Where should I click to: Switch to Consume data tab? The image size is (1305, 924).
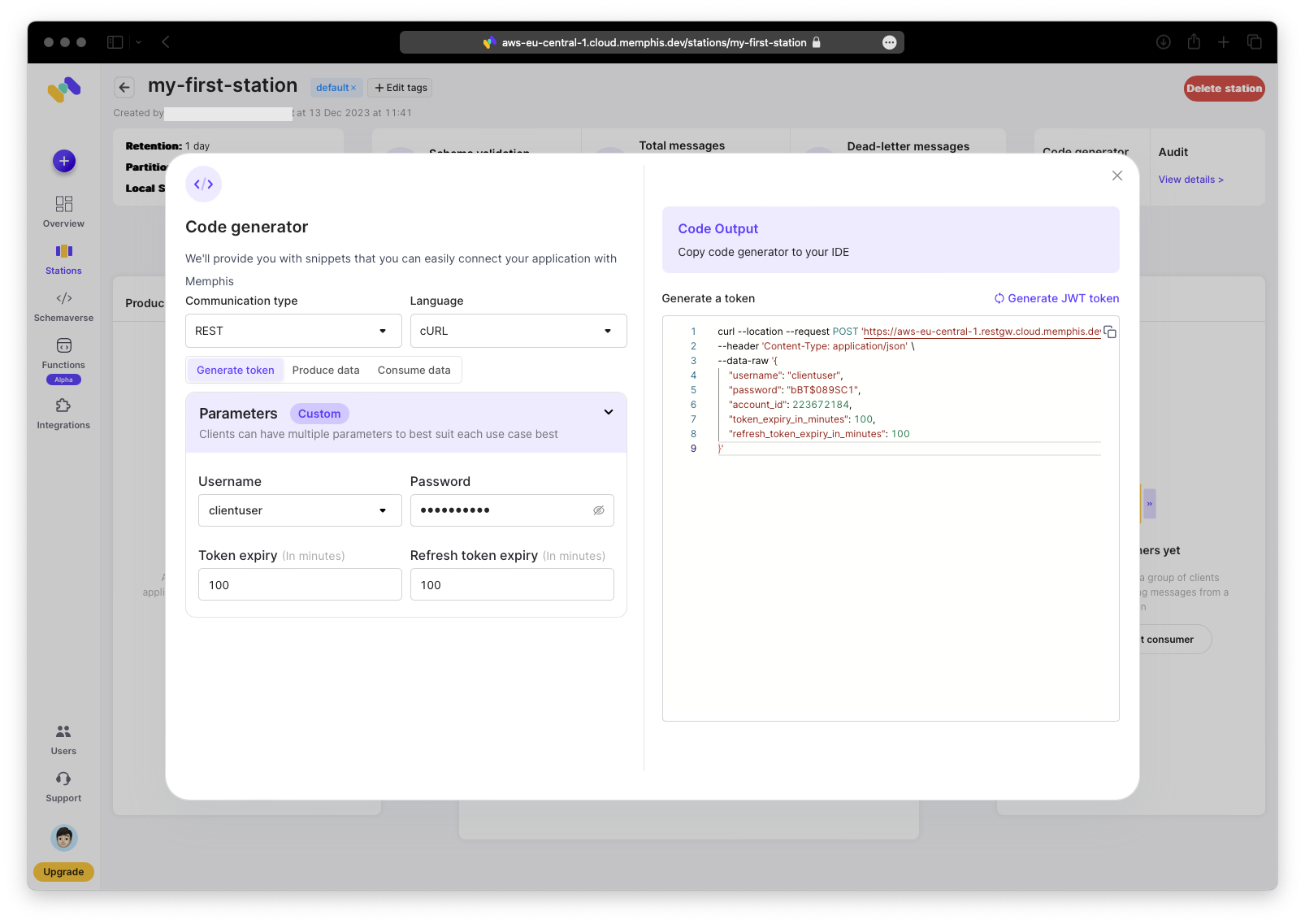click(x=414, y=371)
